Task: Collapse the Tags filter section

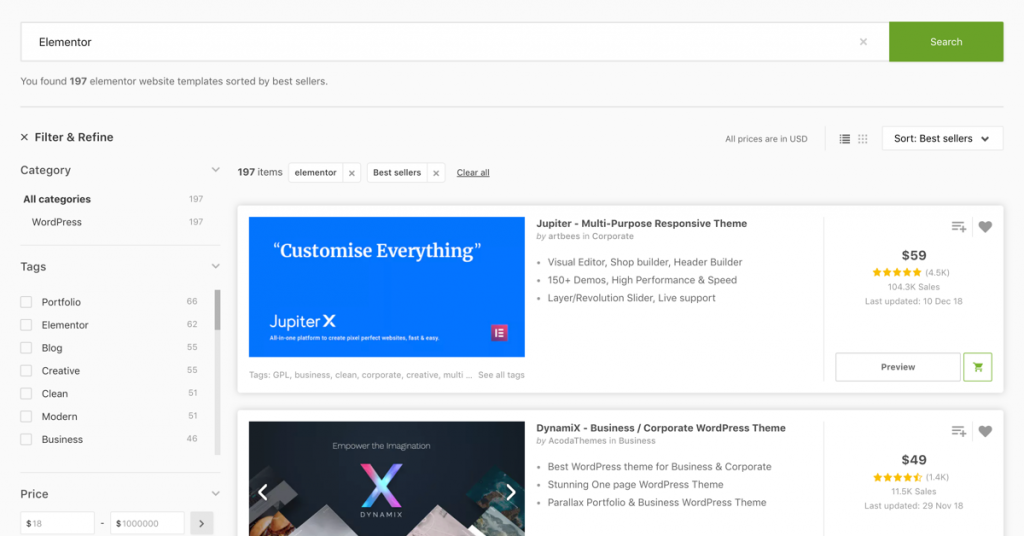Action: click(215, 267)
